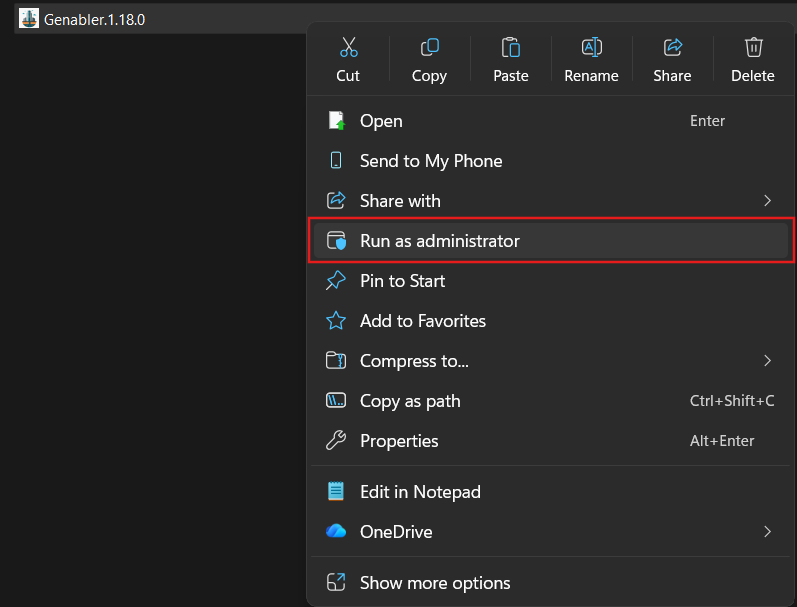The height and width of the screenshot is (607, 797).
Task: Click the Share icon in top row
Action: click(x=672, y=47)
